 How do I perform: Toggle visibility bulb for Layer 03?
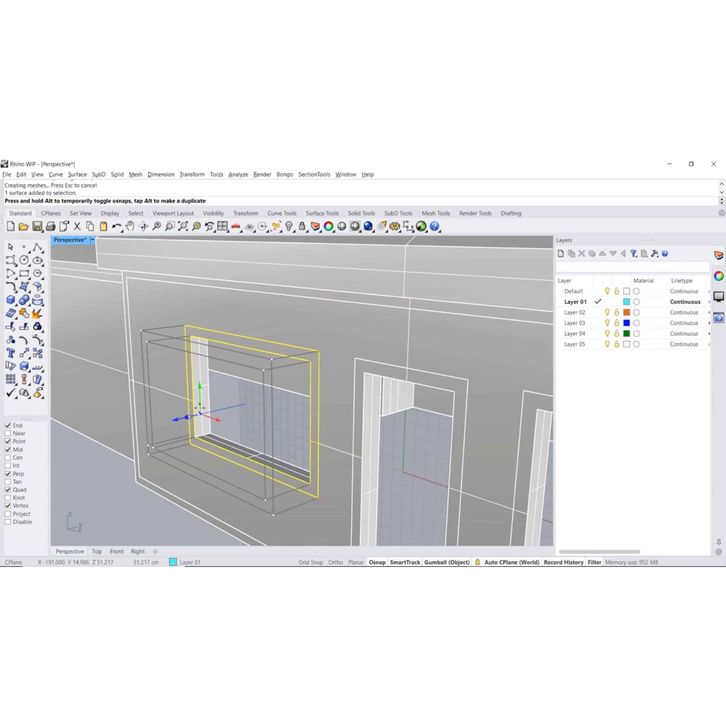[607, 323]
